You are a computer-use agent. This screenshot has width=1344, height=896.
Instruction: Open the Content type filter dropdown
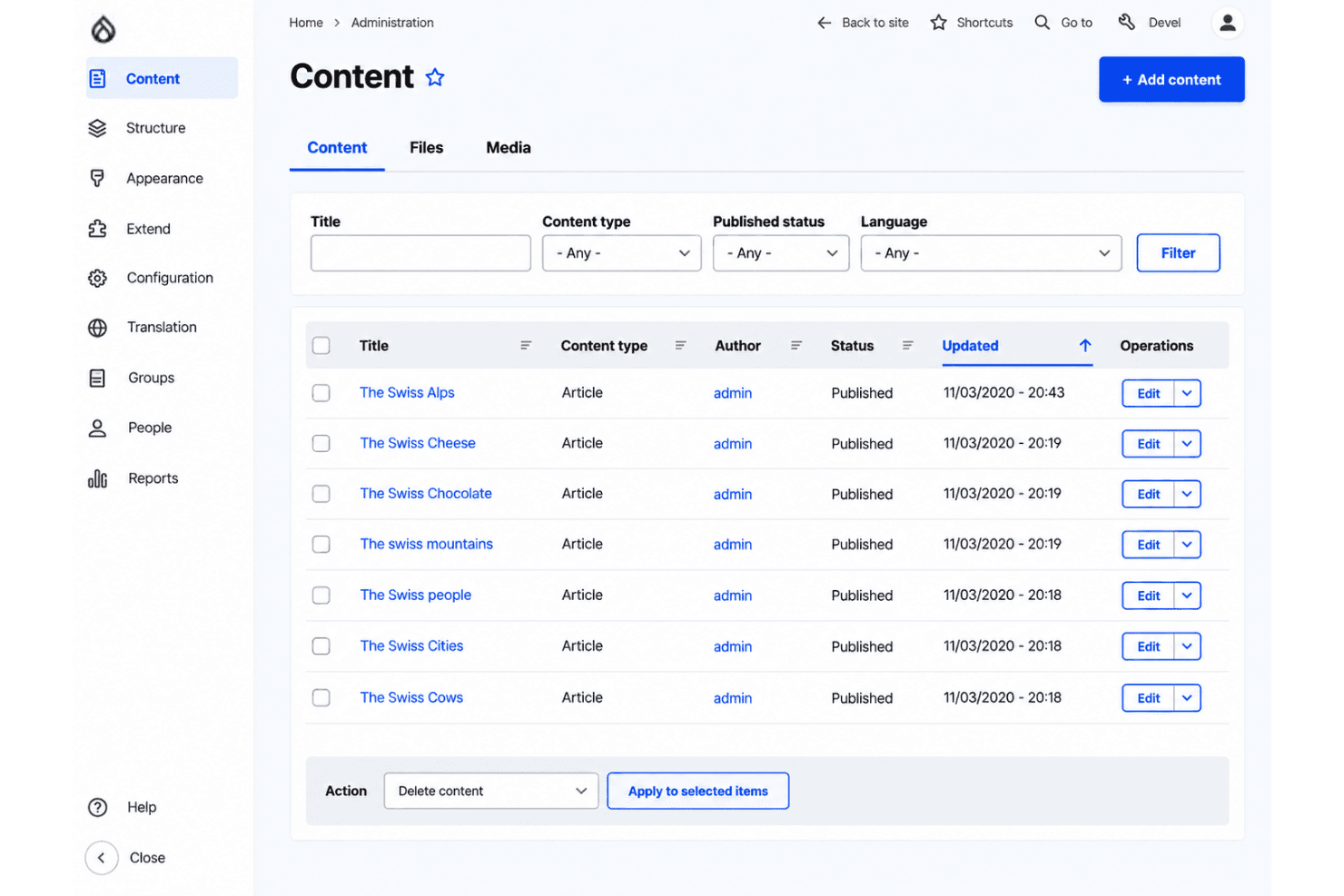(622, 253)
